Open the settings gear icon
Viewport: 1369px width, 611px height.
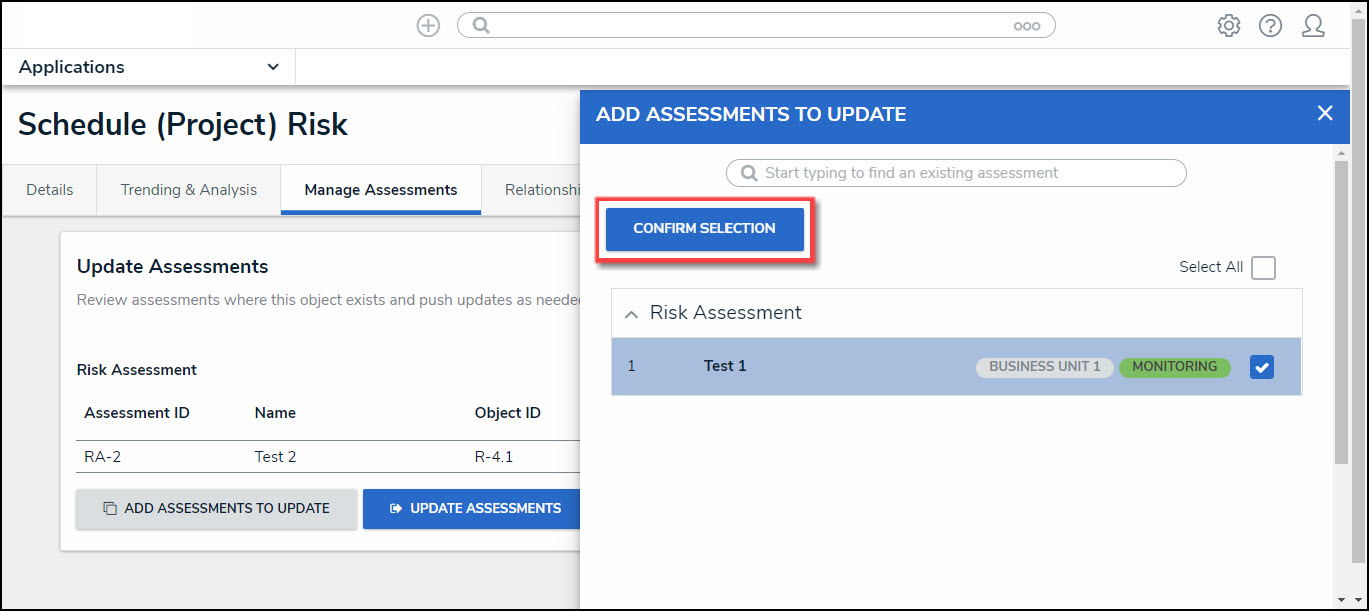point(1228,26)
